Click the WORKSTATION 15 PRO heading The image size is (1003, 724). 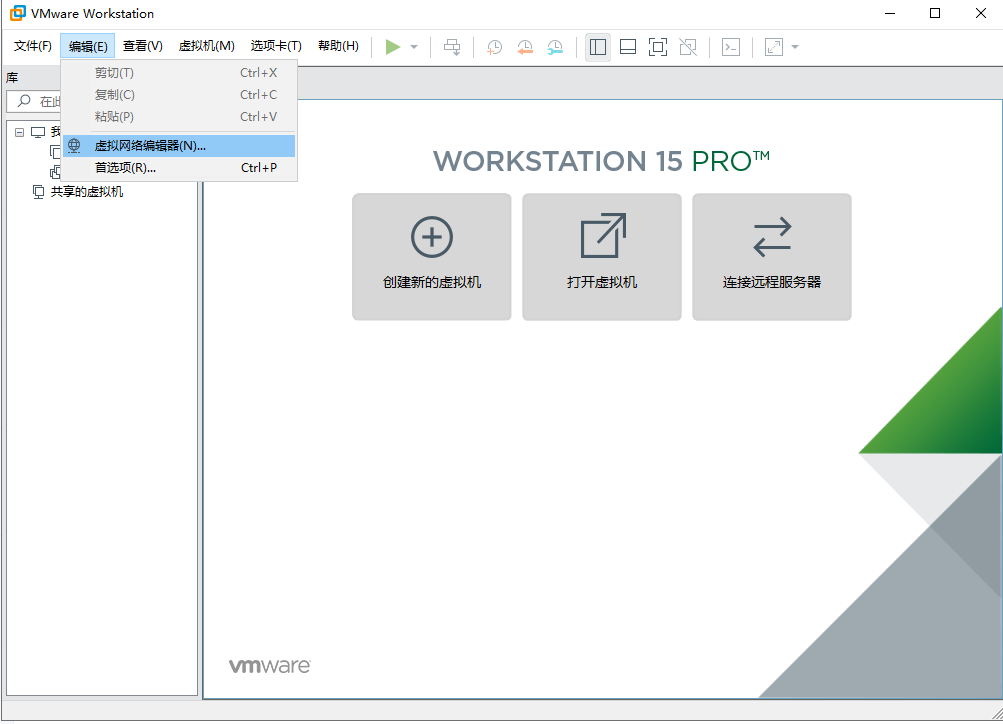point(601,161)
